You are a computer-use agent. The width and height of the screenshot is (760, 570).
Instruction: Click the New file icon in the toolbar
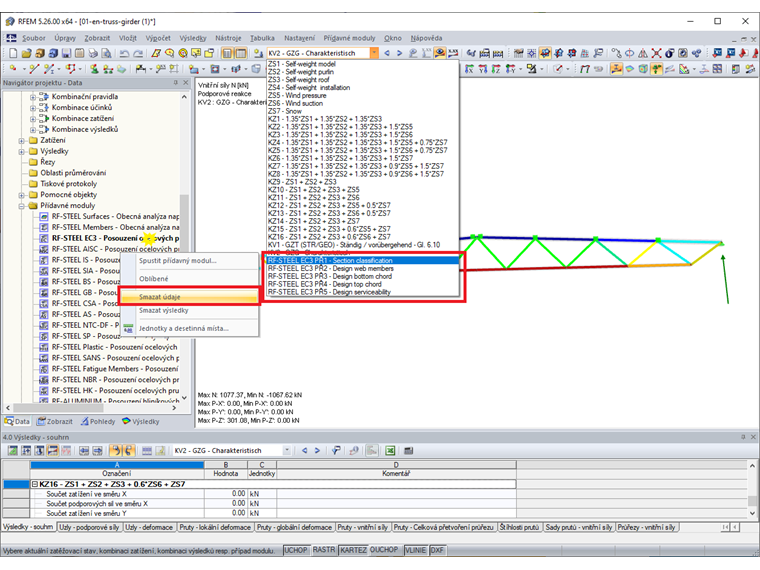[x=13, y=53]
